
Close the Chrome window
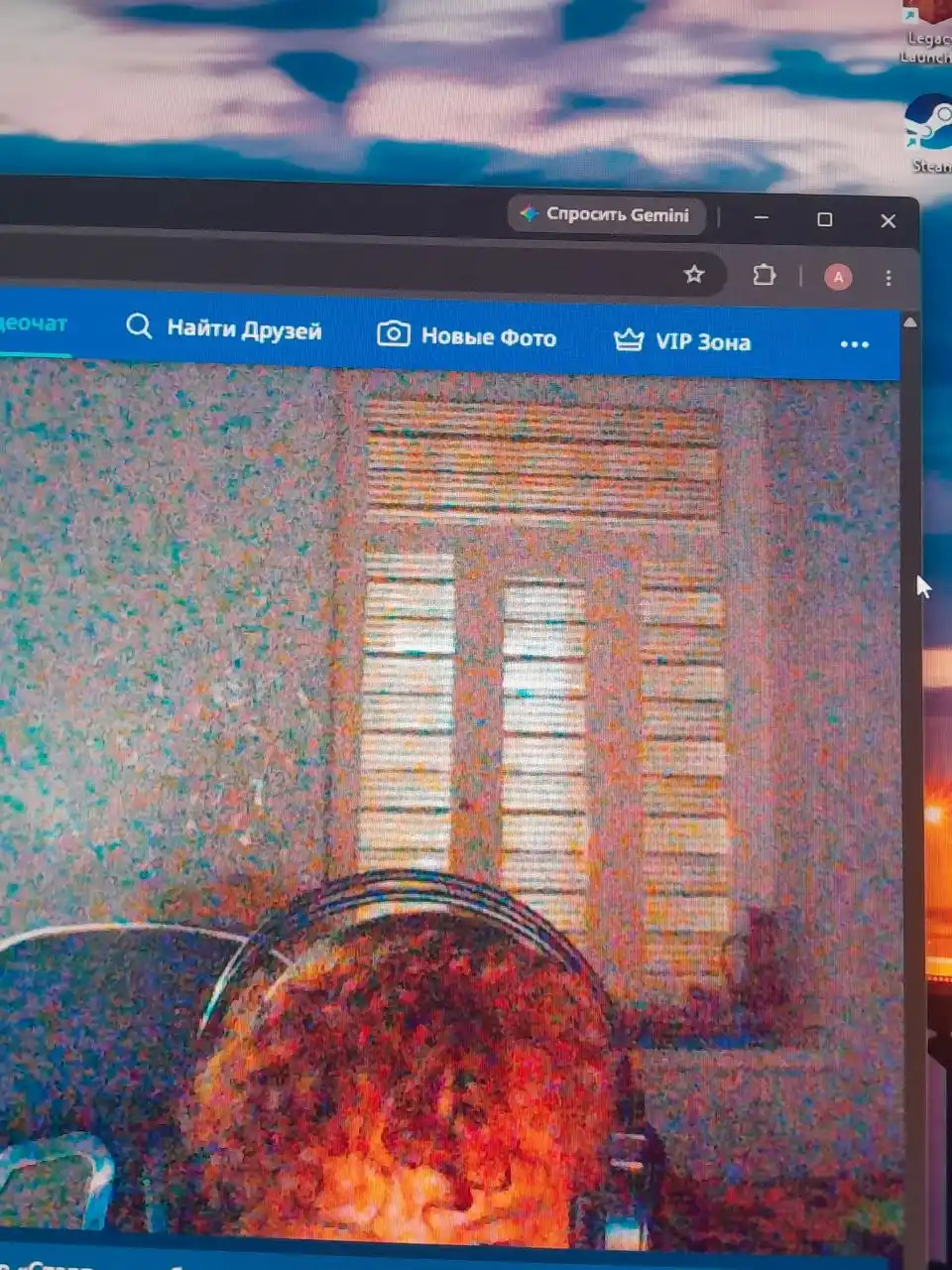888,221
